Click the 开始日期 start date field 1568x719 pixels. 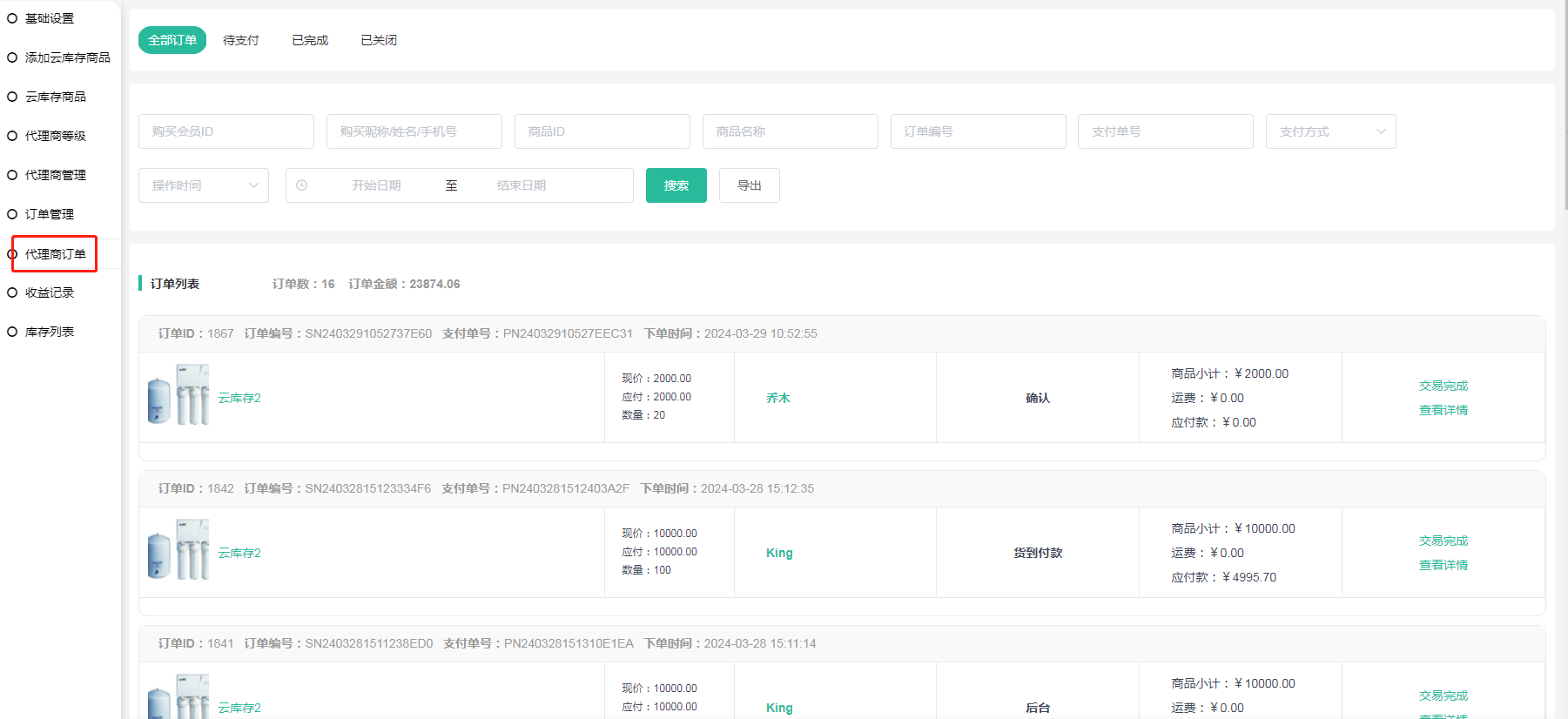[376, 185]
